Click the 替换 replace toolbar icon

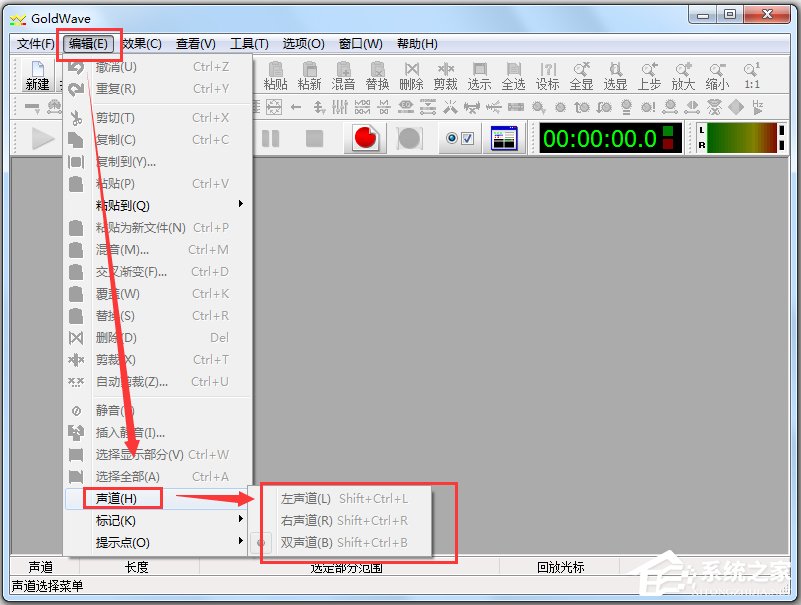coord(378,75)
